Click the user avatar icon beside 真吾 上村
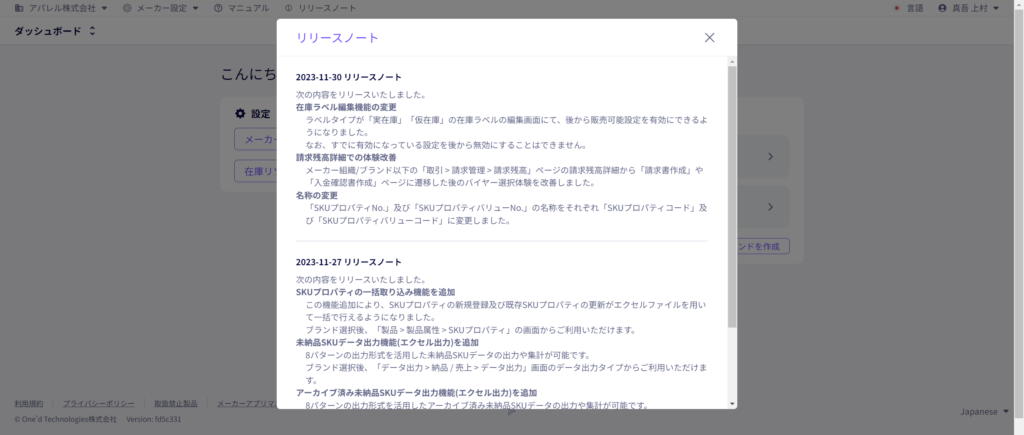The image size is (1024, 435). [942, 8]
